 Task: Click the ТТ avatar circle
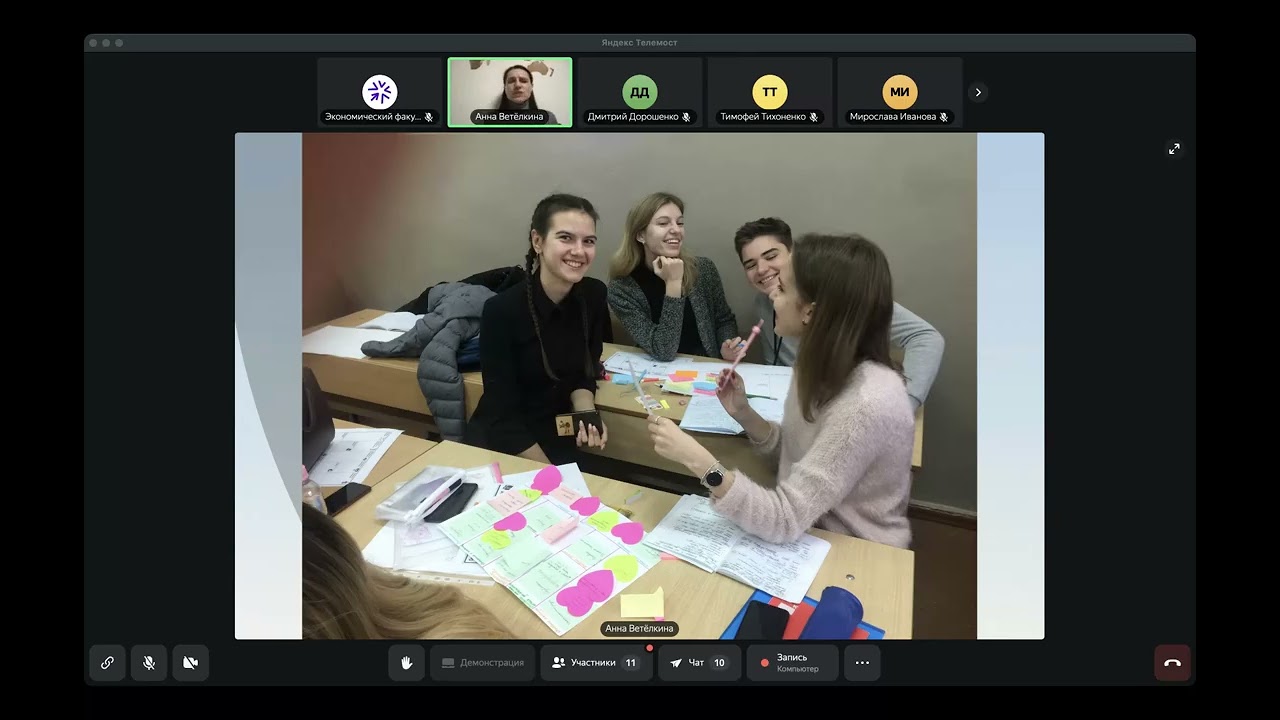(x=770, y=92)
